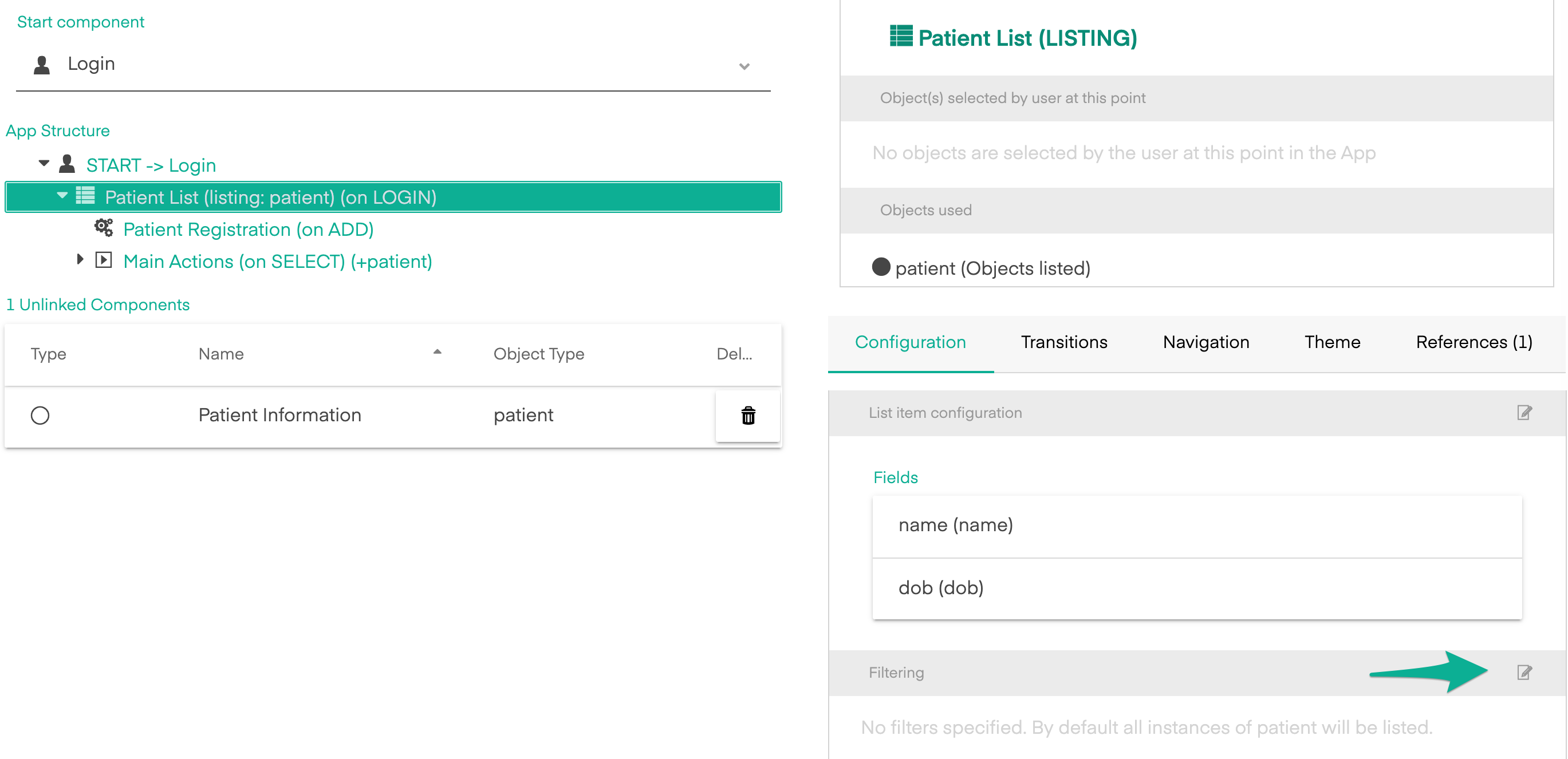Open the Navigation tab
The height and width of the screenshot is (759, 1568).
click(x=1205, y=342)
